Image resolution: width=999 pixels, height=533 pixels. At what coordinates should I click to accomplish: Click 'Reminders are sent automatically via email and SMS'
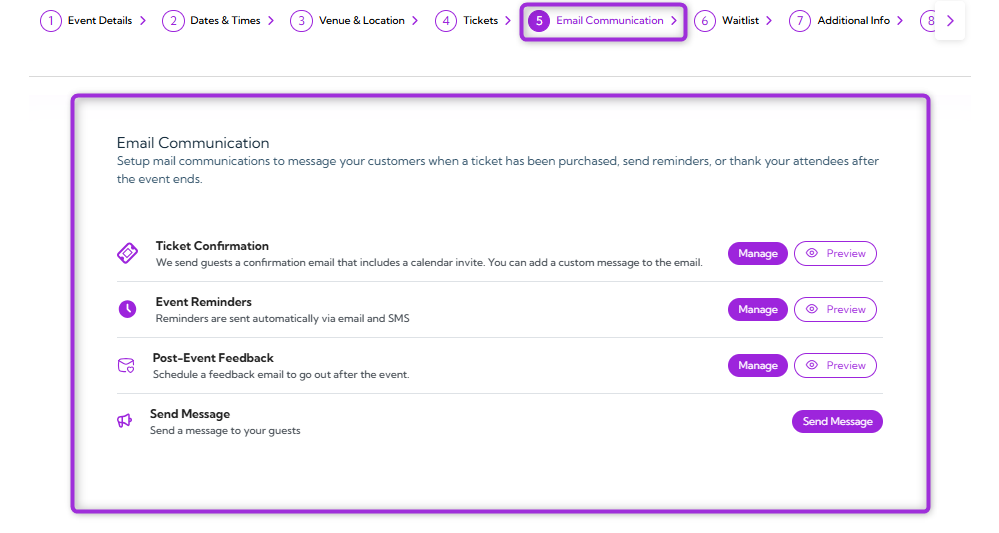[282, 318]
